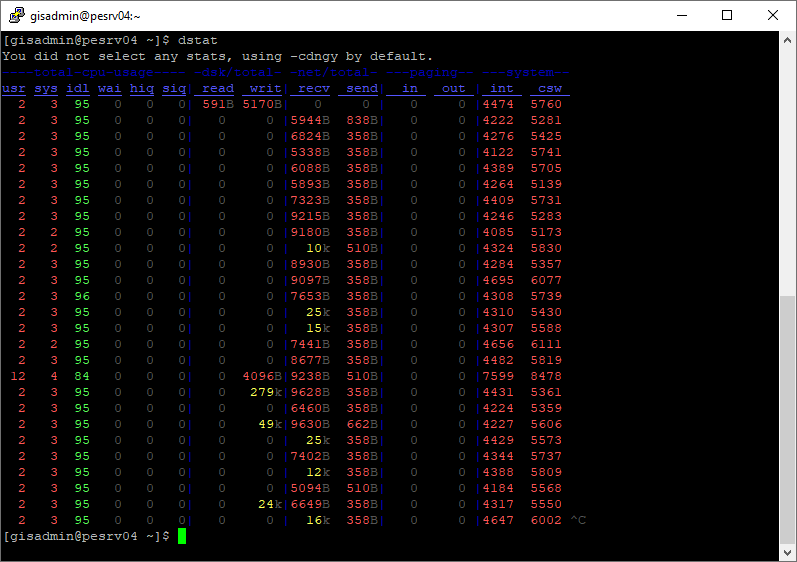Click the '6824B' recv value
797x562 pixels.
(x=310, y=136)
